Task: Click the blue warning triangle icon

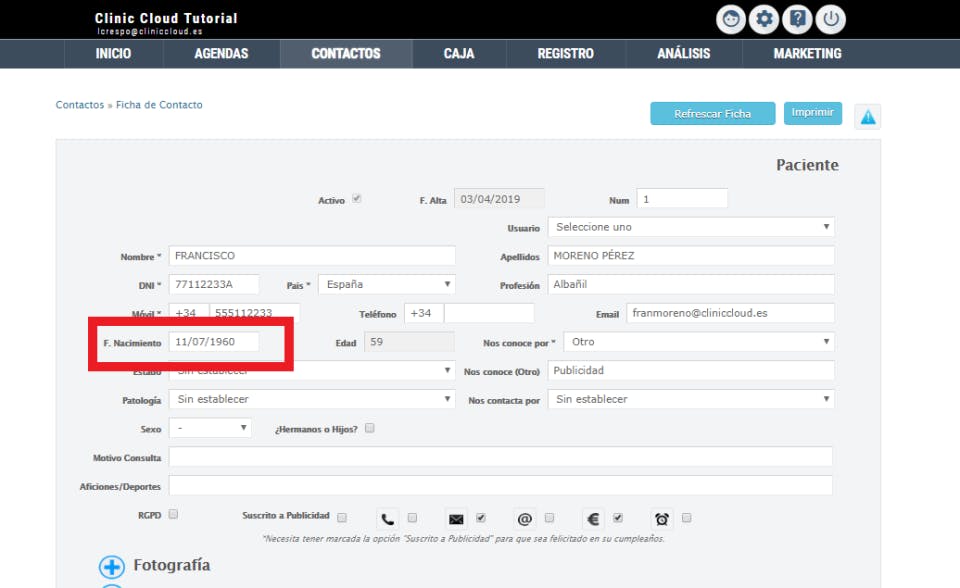Action: pyautogui.click(x=868, y=116)
